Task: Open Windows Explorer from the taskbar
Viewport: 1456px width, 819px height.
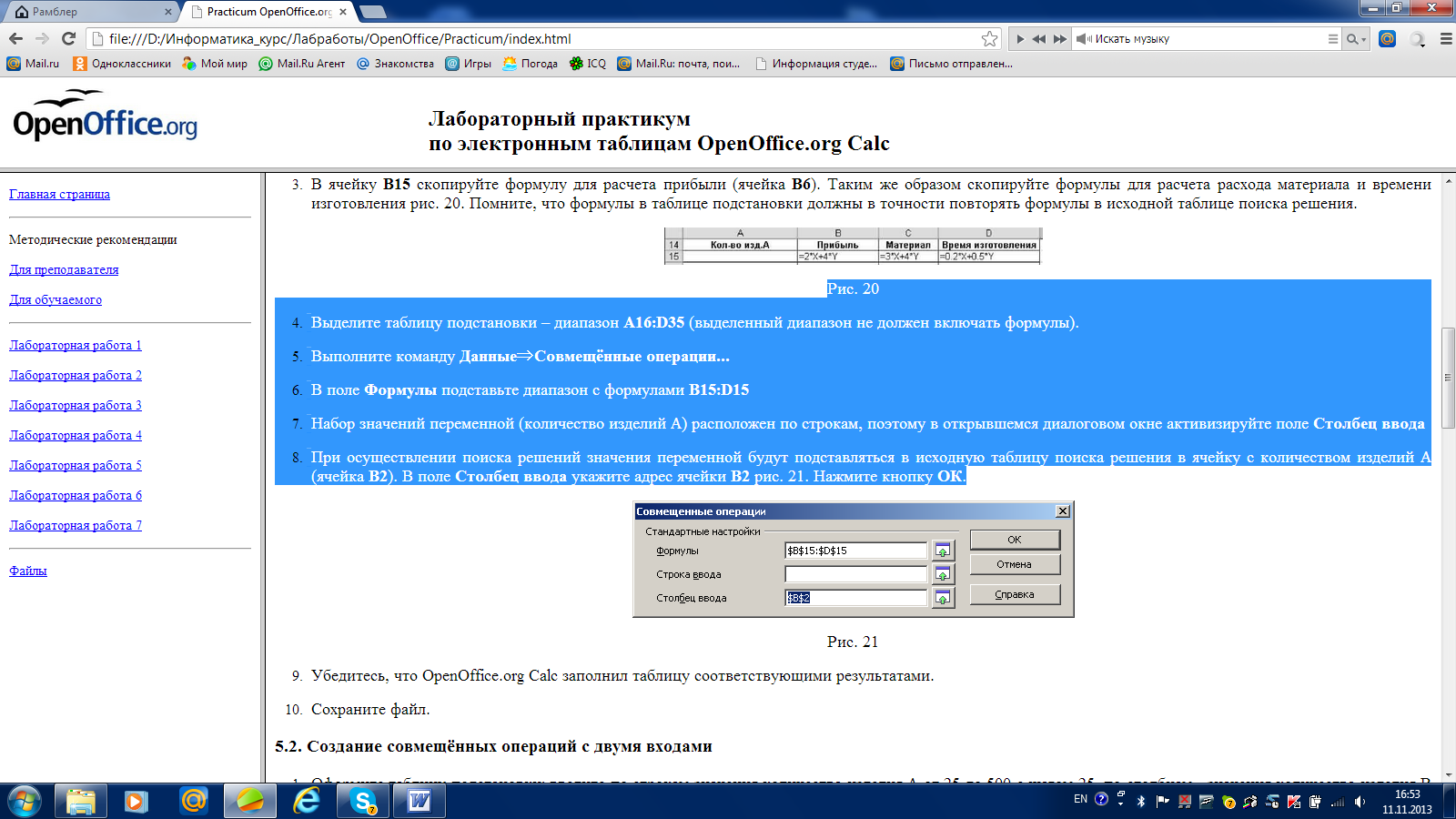Action: [80, 801]
